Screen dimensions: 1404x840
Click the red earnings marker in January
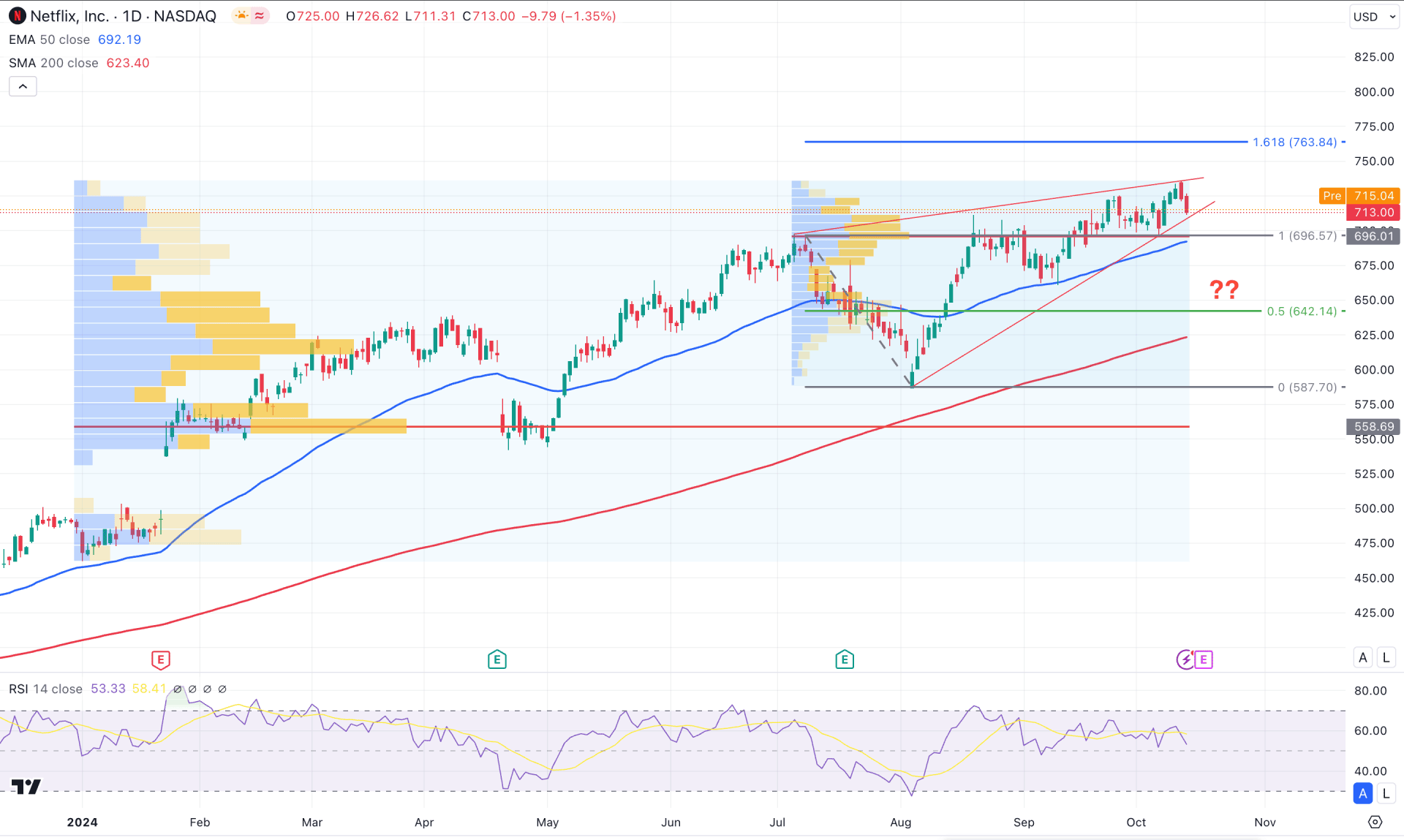tap(161, 660)
